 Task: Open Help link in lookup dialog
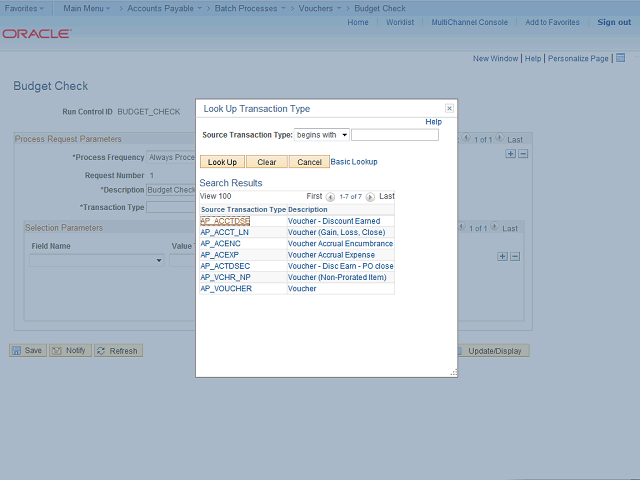click(433, 122)
